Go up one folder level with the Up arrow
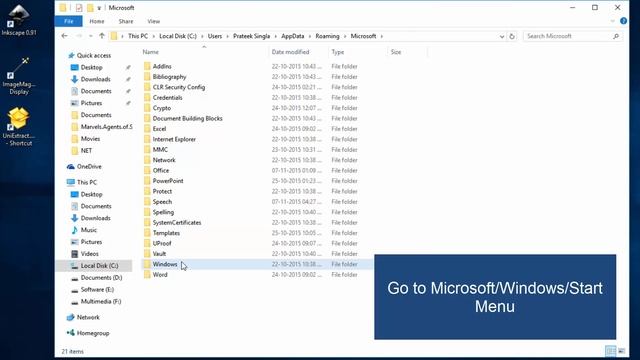 coord(102,36)
